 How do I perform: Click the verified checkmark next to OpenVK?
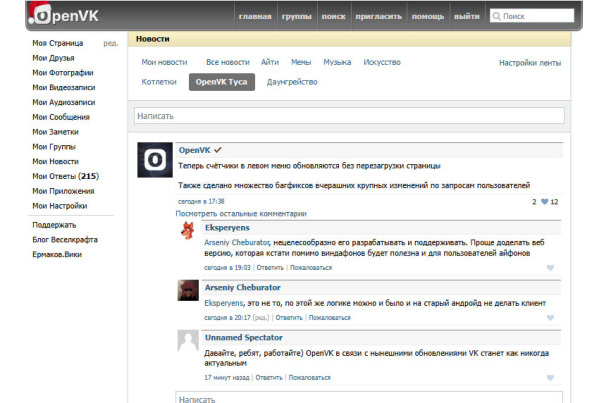(x=218, y=150)
